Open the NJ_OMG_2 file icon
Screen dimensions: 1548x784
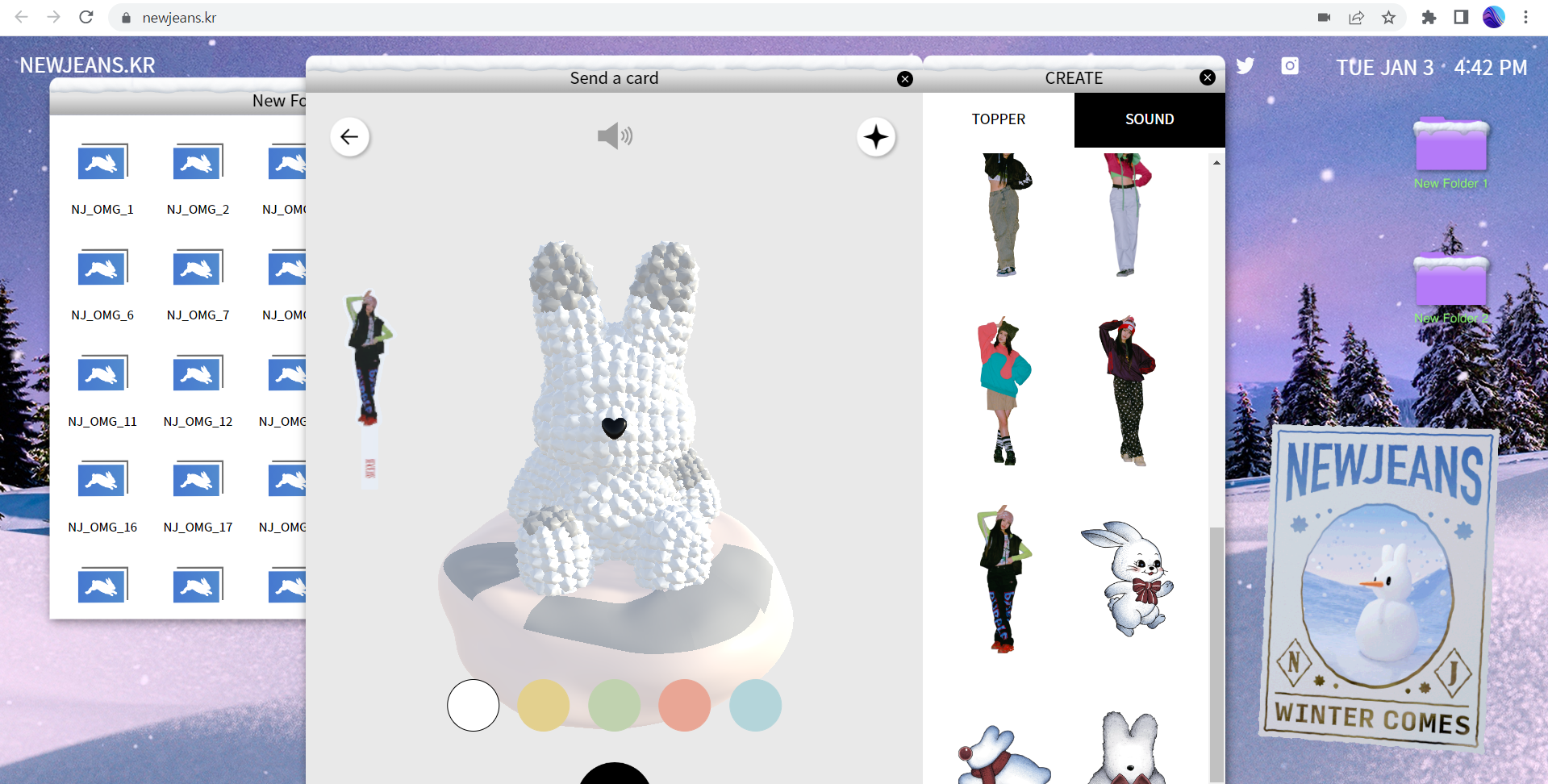click(x=198, y=161)
